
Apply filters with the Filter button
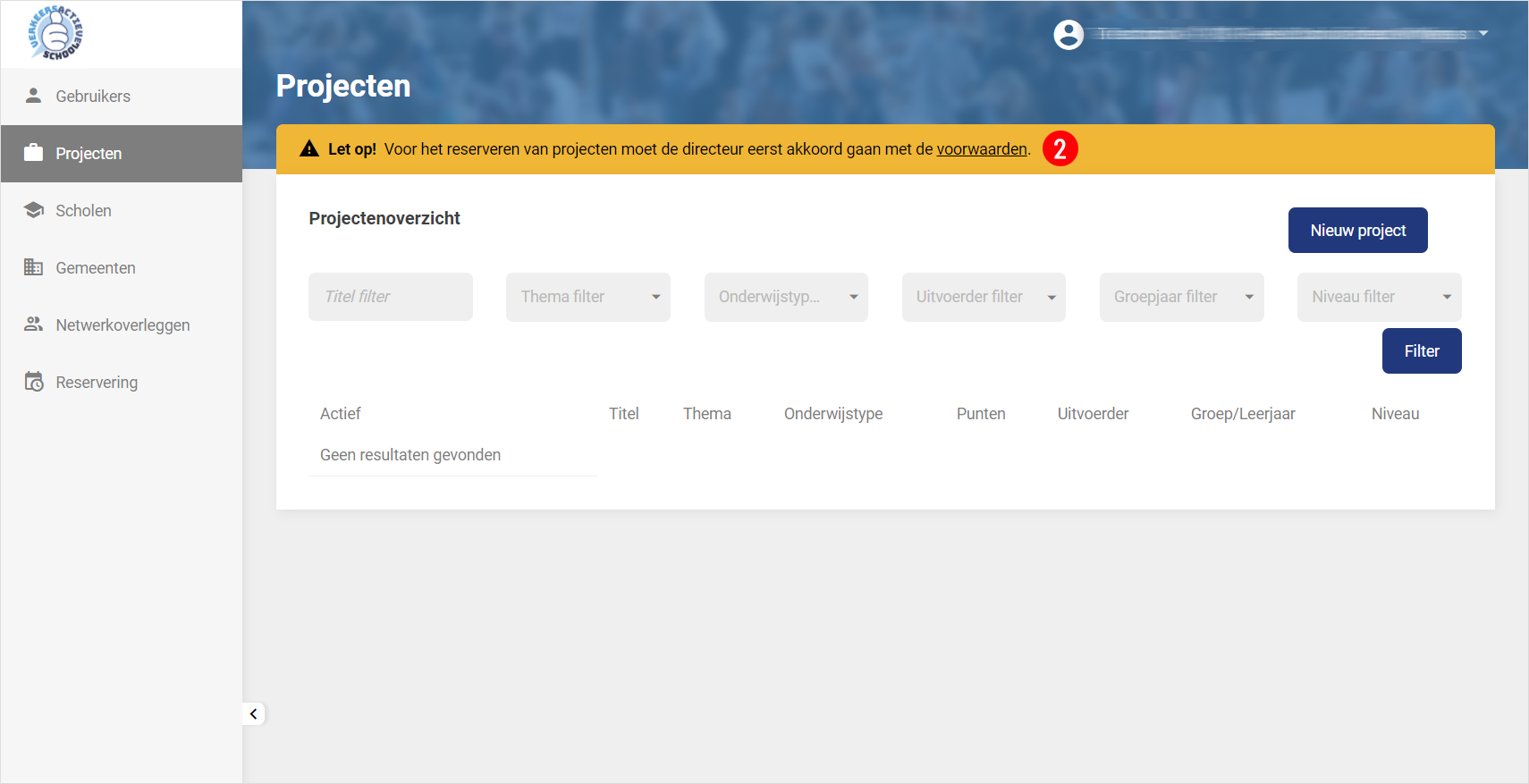pyautogui.click(x=1422, y=351)
